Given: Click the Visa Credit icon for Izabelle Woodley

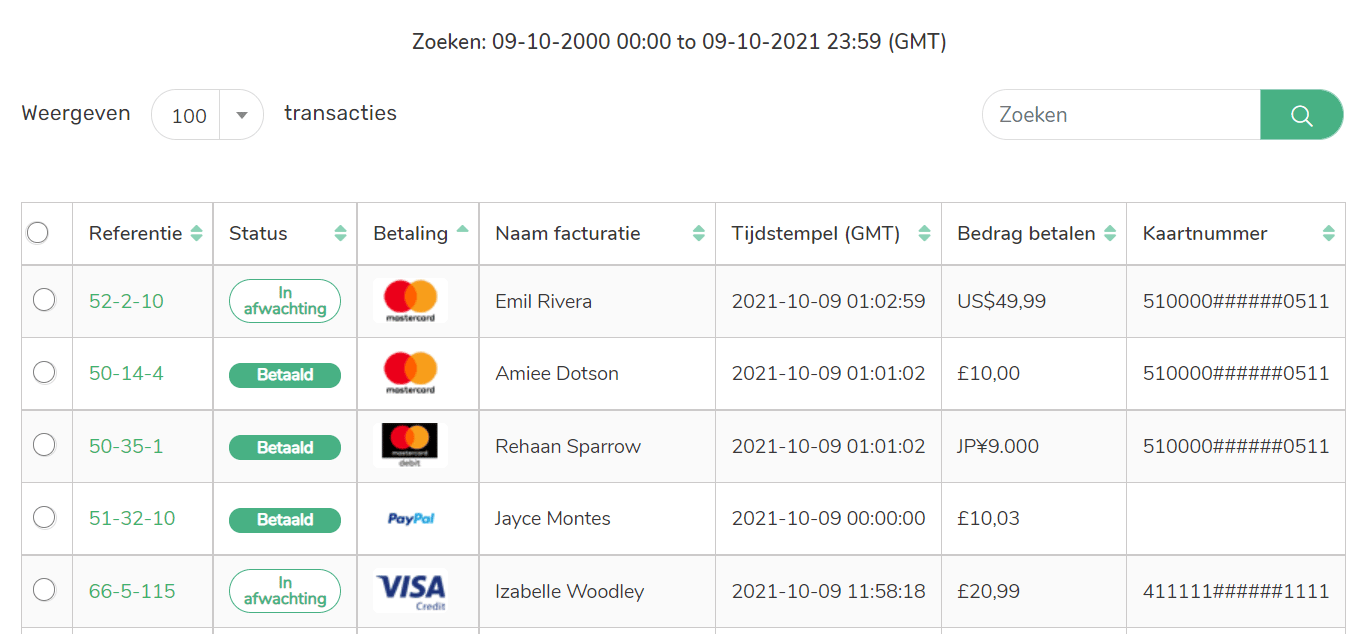Looking at the screenshot, I should click(410, 591).
